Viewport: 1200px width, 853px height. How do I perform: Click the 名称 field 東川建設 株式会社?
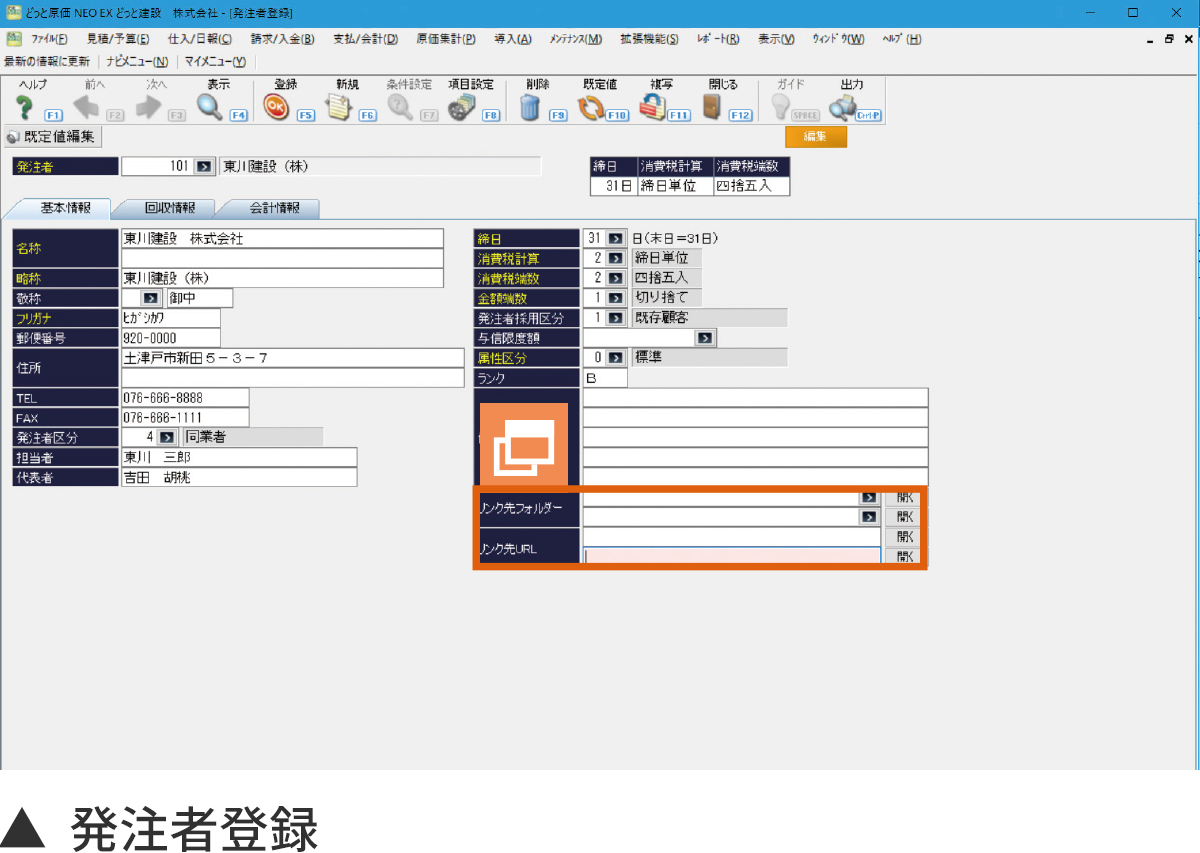coord(282,238)
